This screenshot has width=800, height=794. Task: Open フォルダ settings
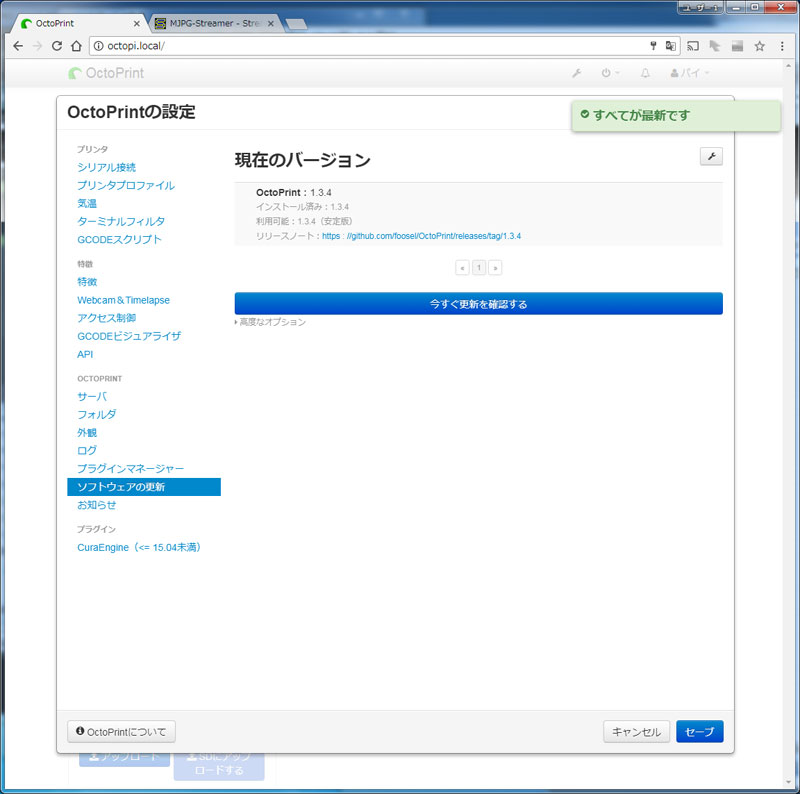click(x=96, y=414)
